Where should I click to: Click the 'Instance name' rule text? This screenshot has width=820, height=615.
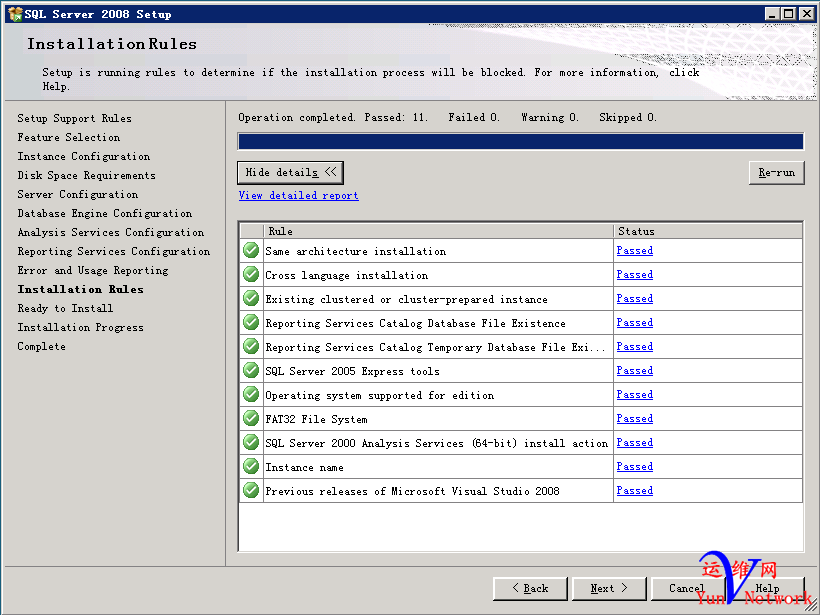[x=304, y=468]
